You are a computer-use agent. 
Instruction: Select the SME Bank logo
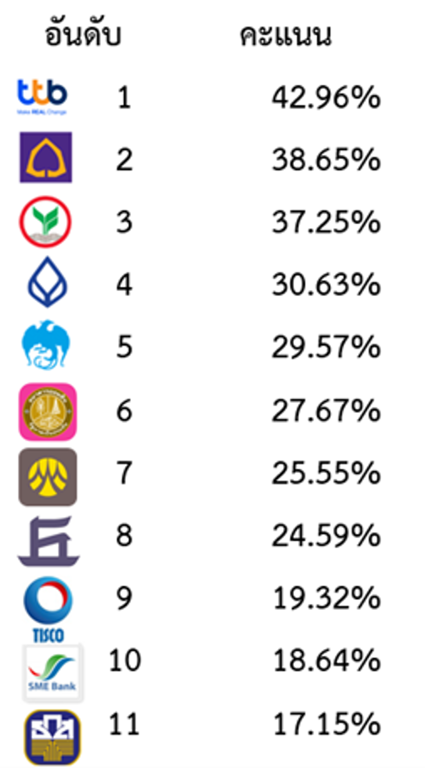(52, 672)
